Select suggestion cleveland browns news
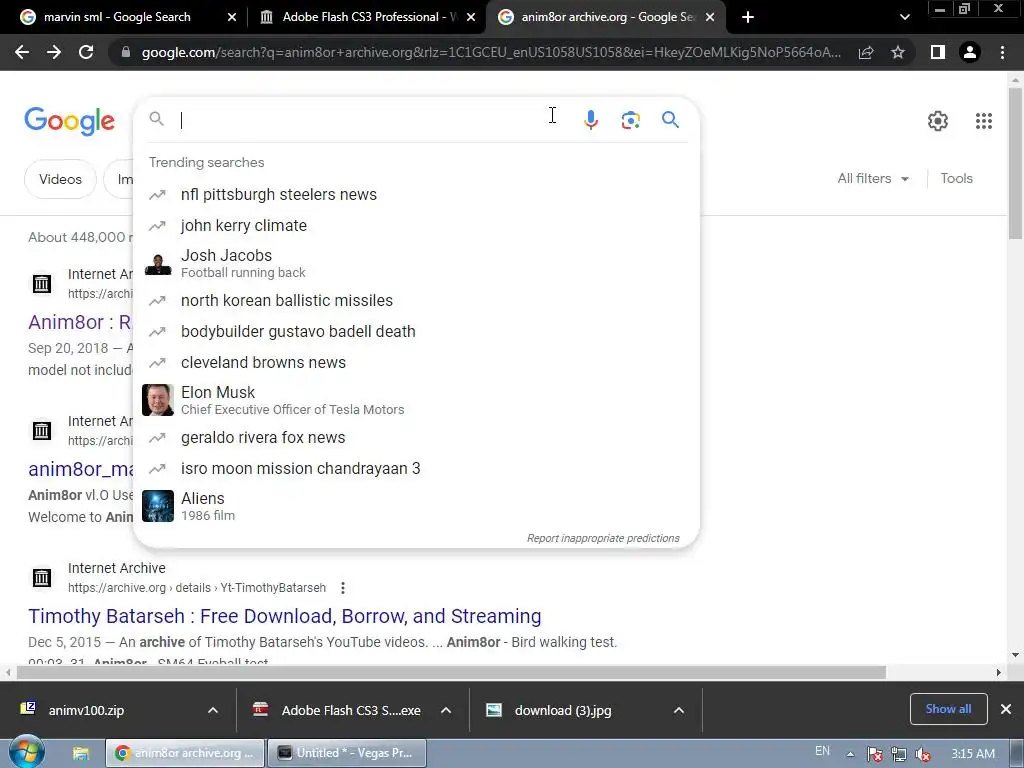The width and height of the screenshot is (1024, 768). [416, 362]
